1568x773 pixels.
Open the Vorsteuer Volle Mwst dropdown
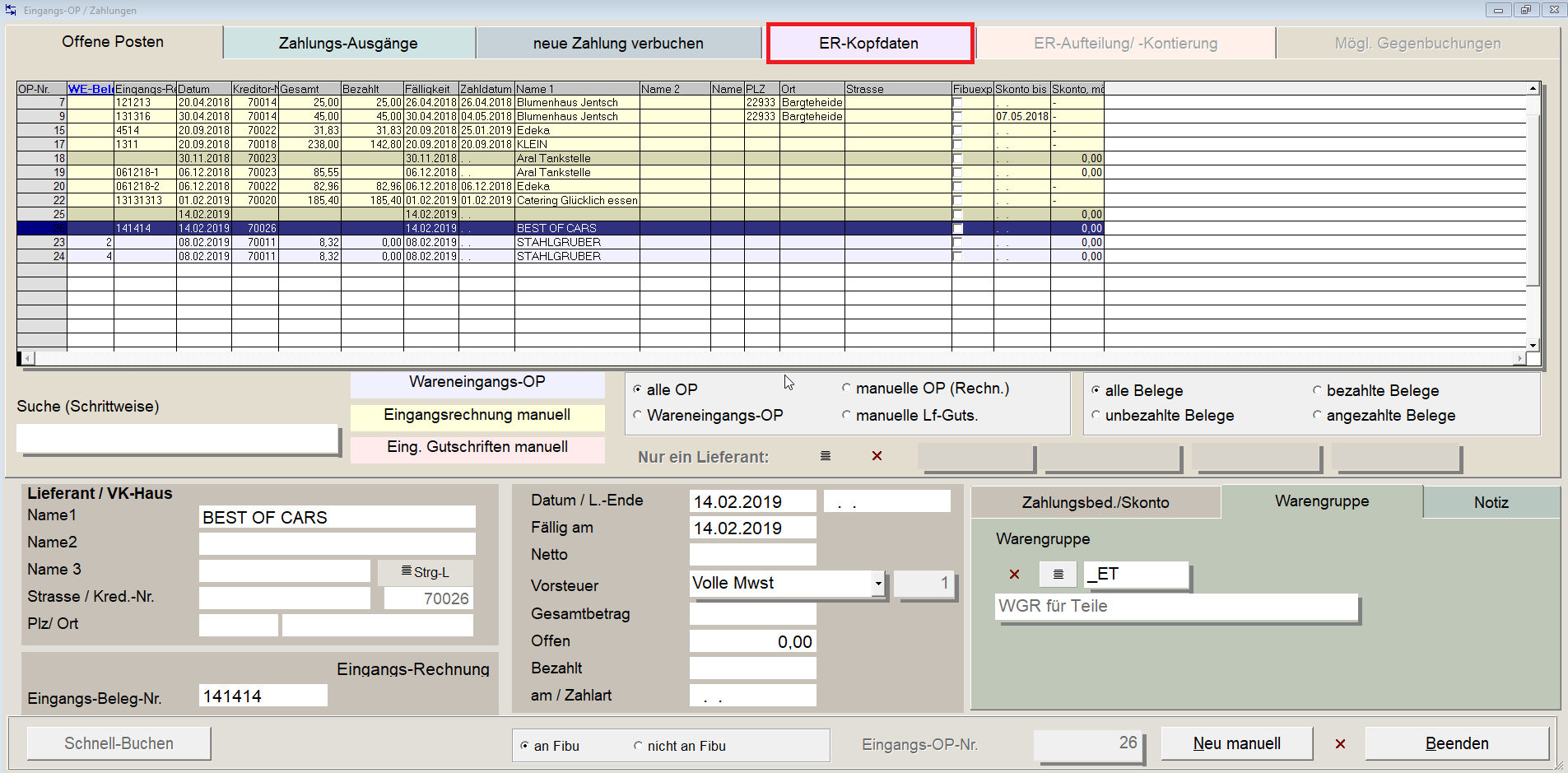pyautogui.click(x=878, y=584)
